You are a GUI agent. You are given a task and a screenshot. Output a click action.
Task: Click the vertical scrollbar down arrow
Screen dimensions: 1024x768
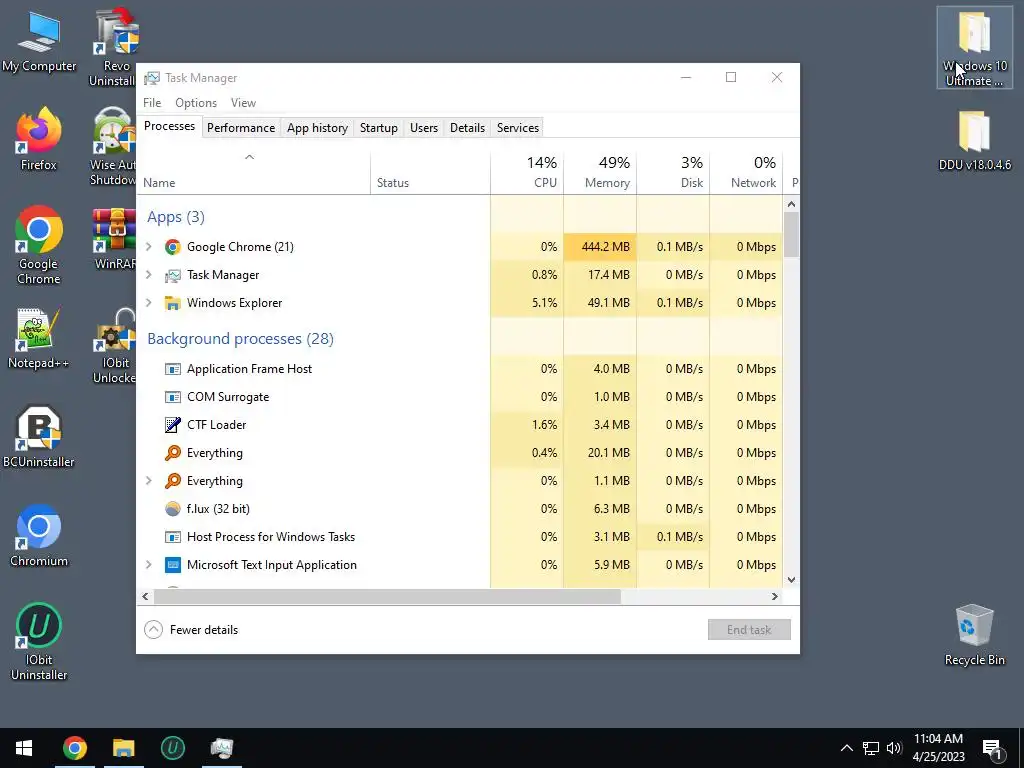(792, 579)
